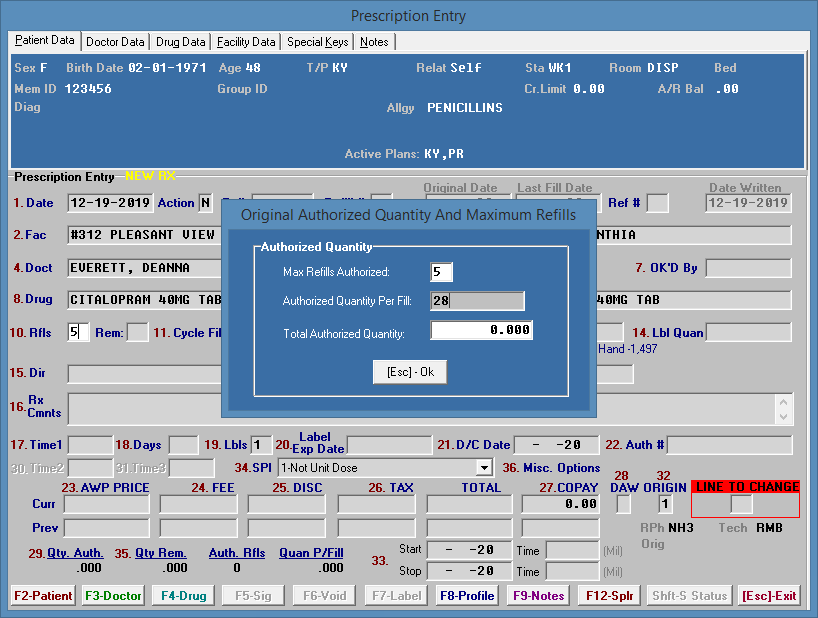Click the Max Refills Authorized field
Screen dimensions: 818x618
click(x=441, y=272)
